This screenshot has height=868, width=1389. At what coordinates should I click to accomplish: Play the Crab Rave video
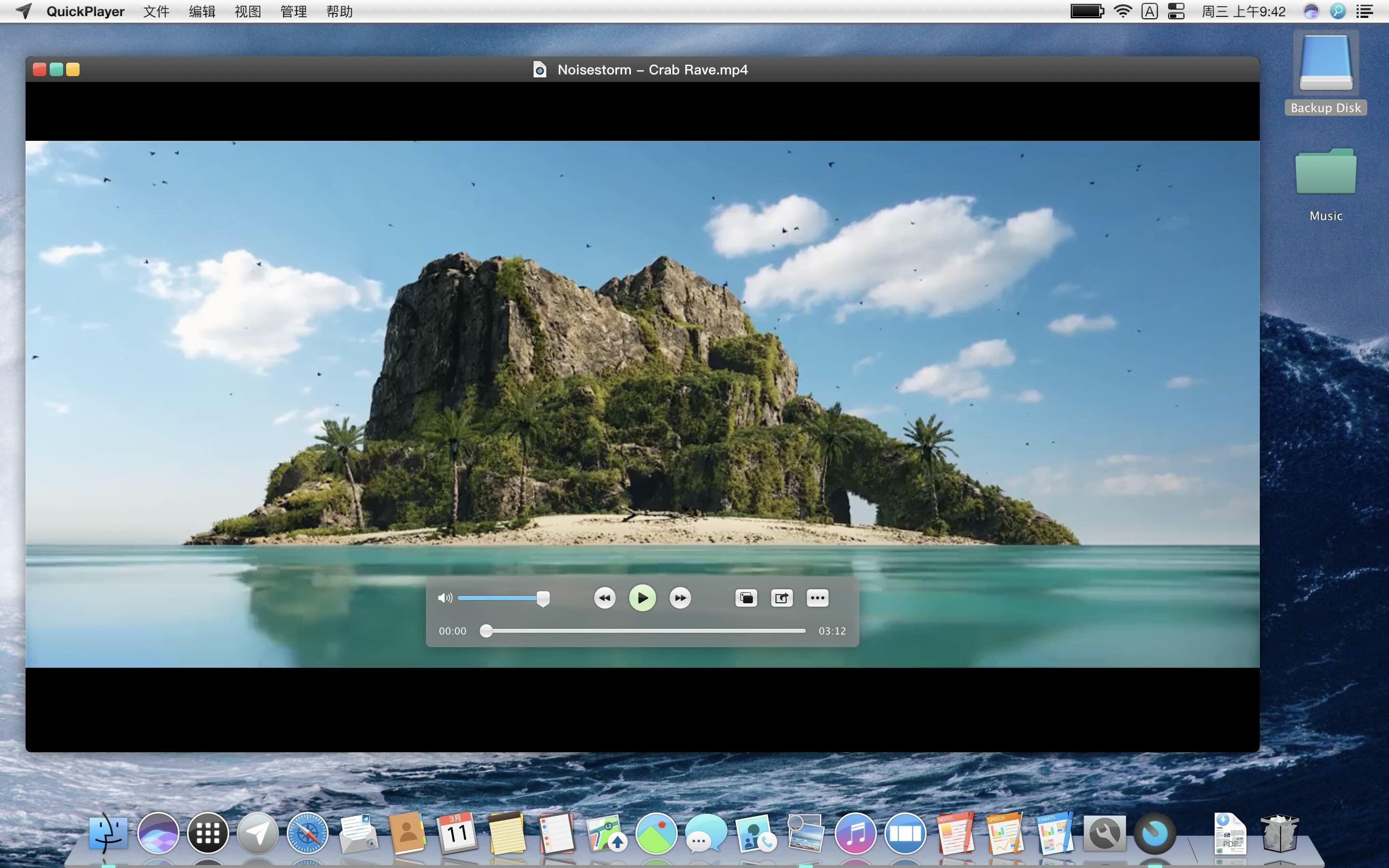tap(642, 597)
